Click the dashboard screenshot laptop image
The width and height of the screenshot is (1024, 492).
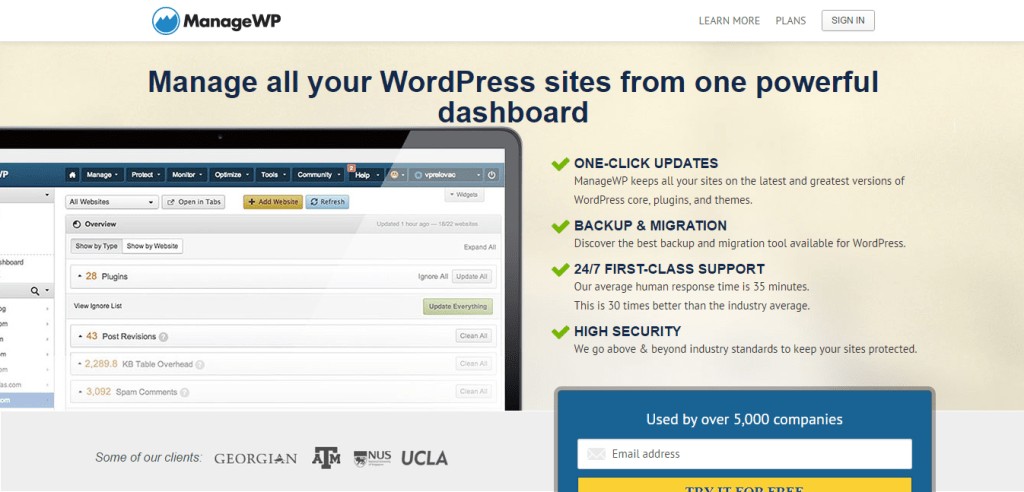point(260,269)
